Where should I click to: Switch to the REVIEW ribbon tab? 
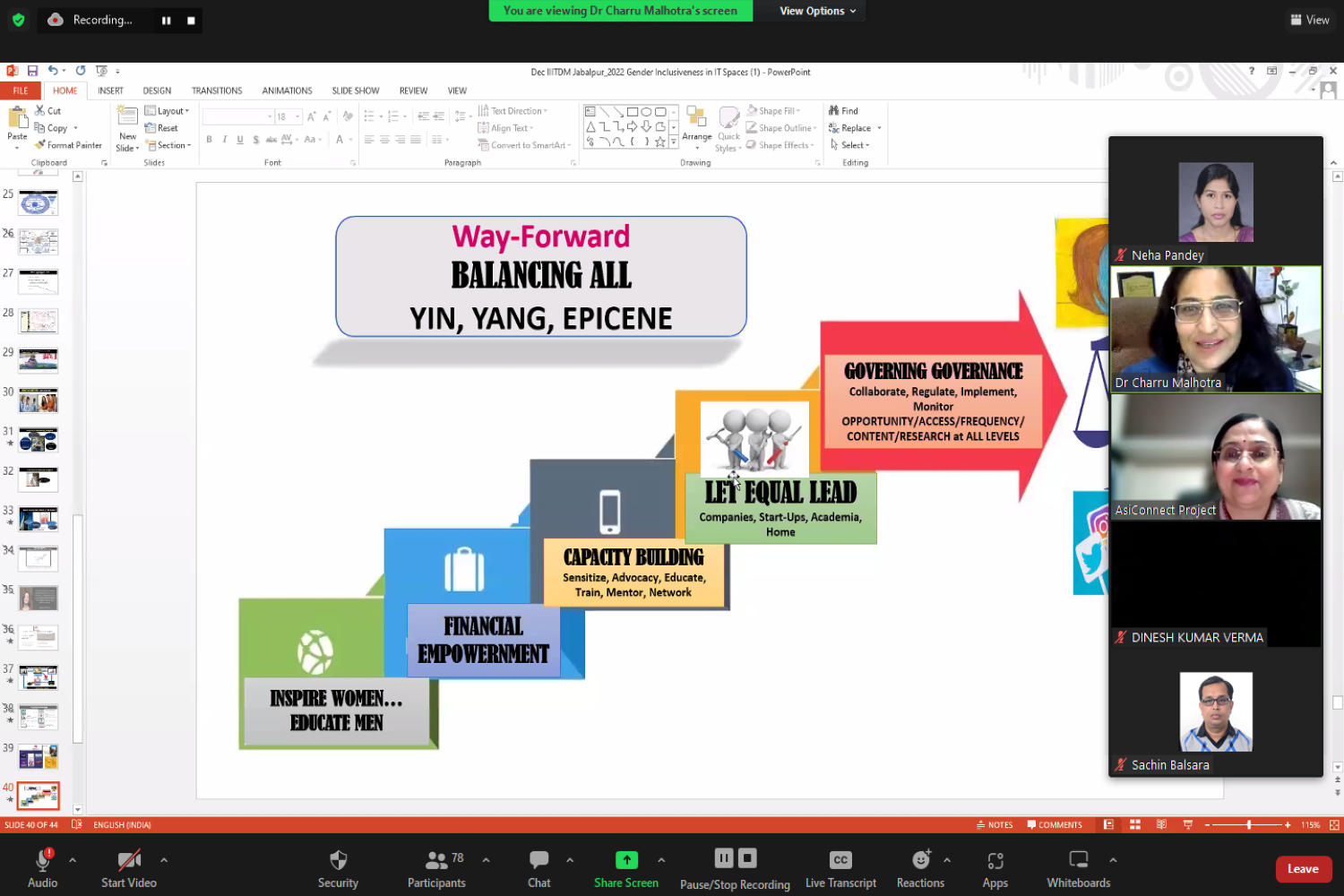413,90
